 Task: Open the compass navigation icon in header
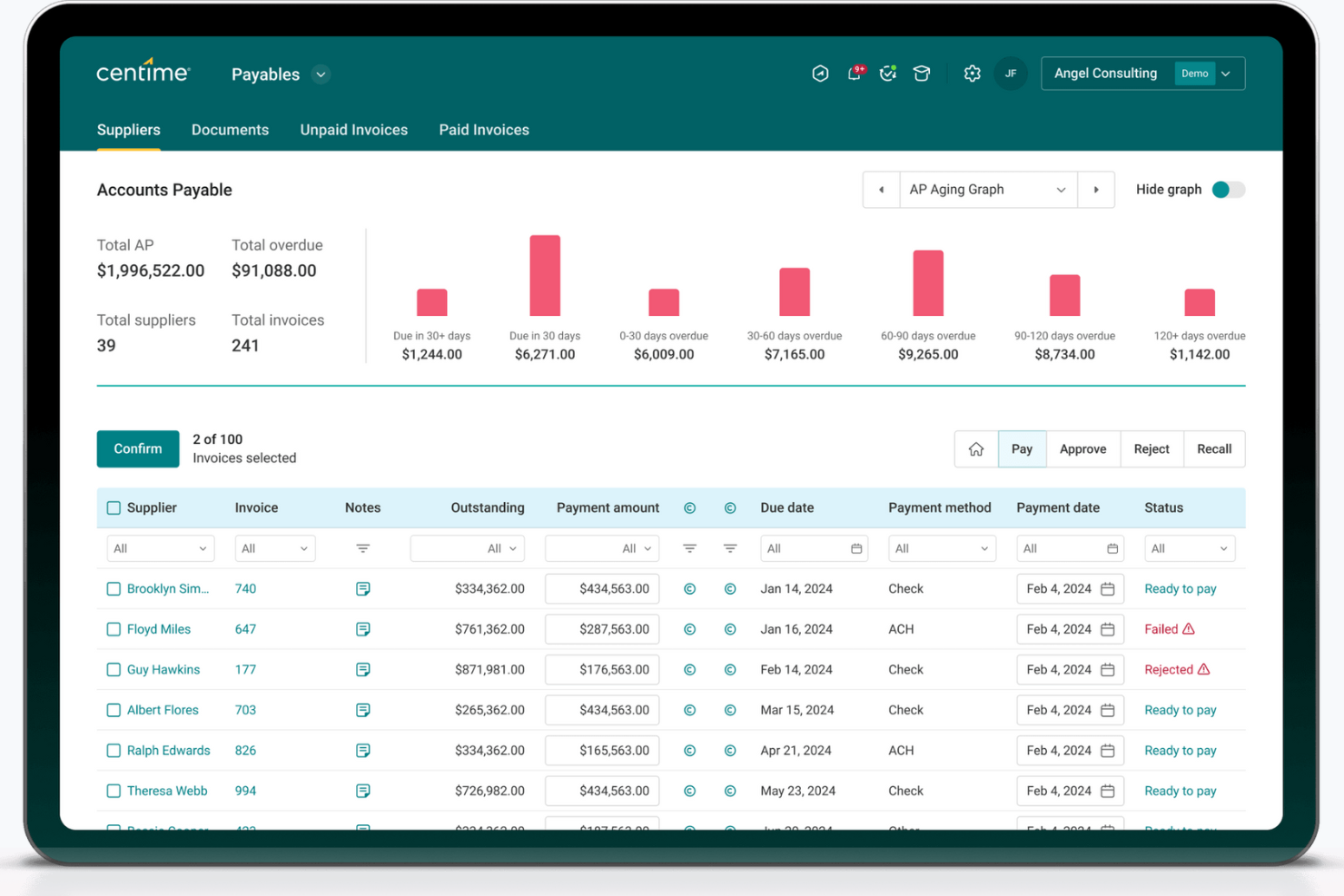click(x=820, y=74)
